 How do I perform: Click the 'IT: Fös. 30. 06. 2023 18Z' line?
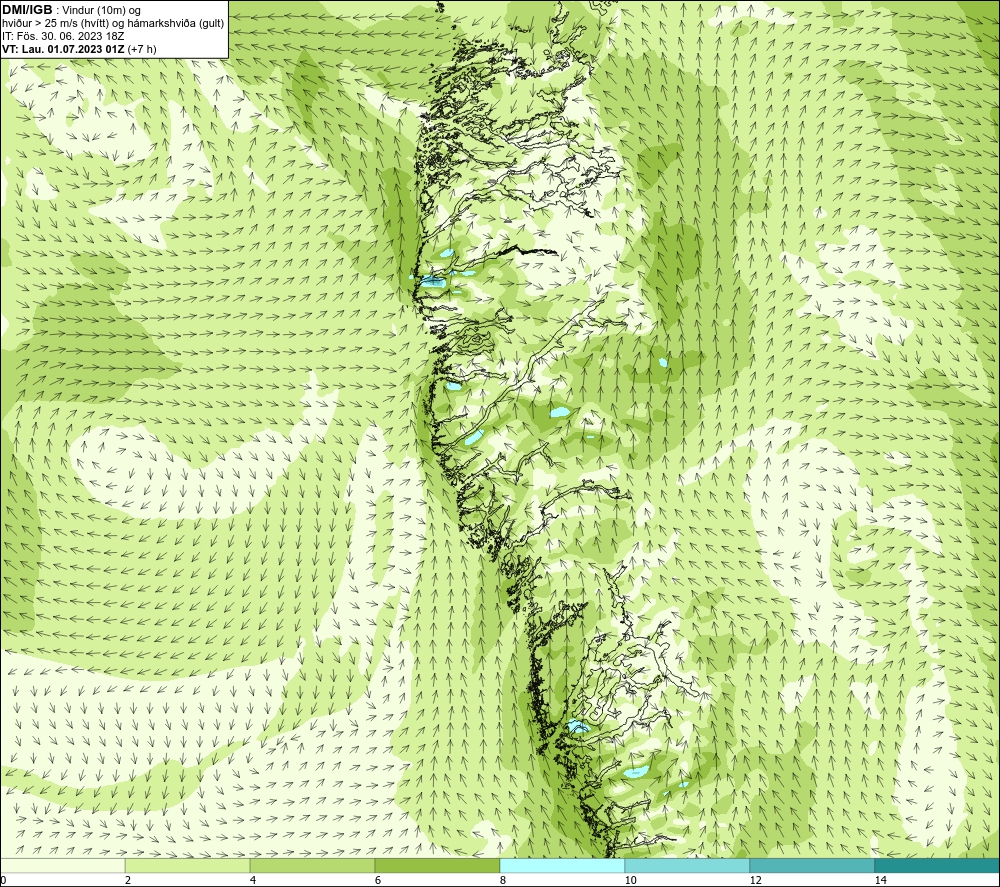coord(63,36)
